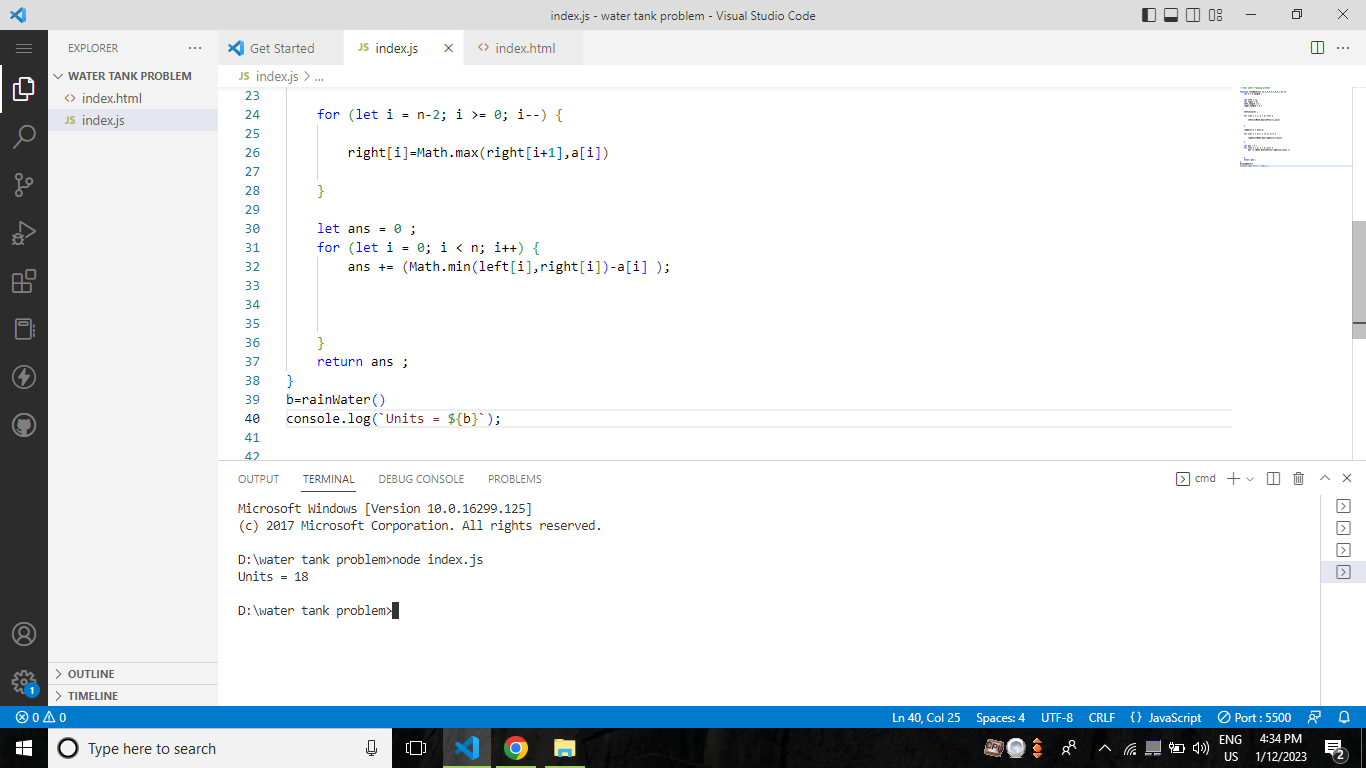The height and width of the screenshot is (768, 1366).
Task: Kill the terminal with the trash icon
Action: (1298, 478)
